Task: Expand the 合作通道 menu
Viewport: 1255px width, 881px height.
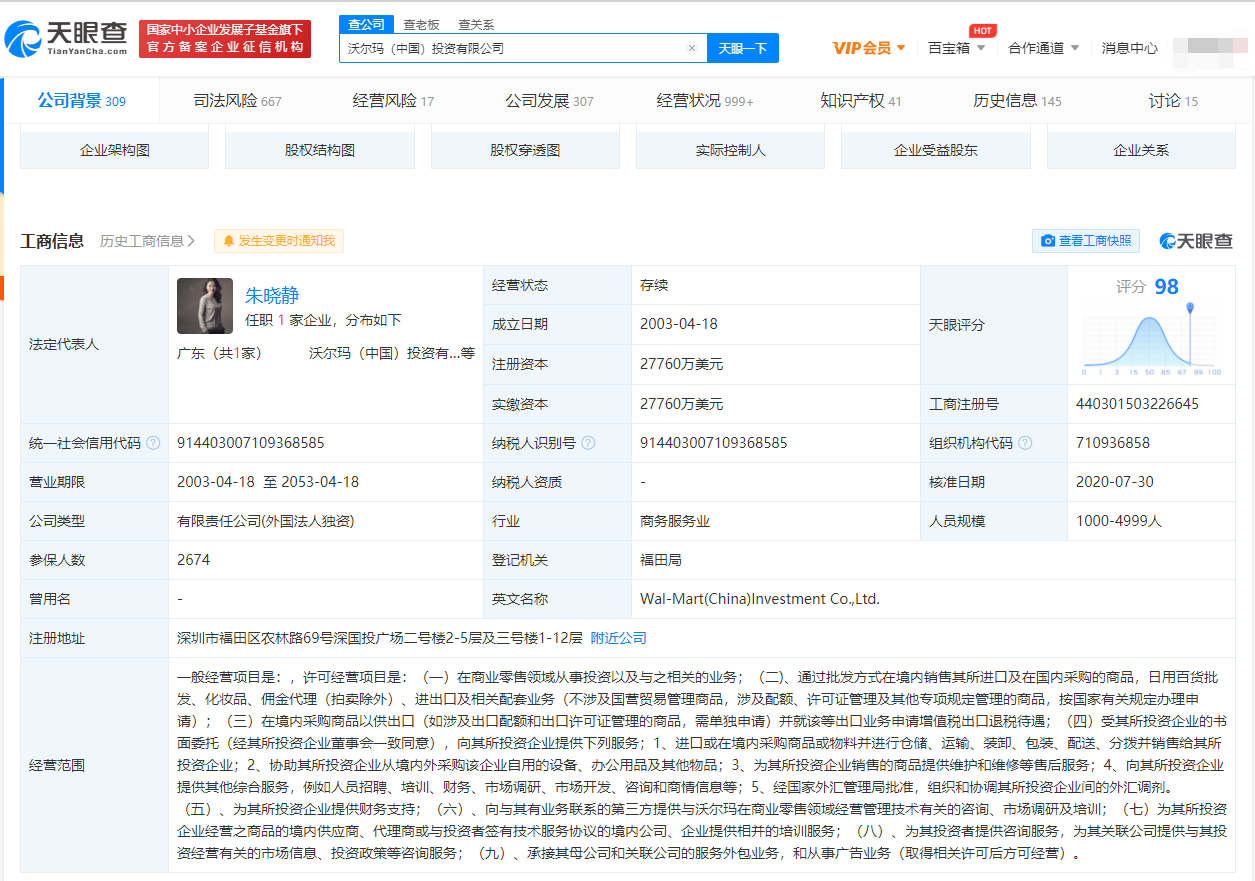Action: 1044,48
